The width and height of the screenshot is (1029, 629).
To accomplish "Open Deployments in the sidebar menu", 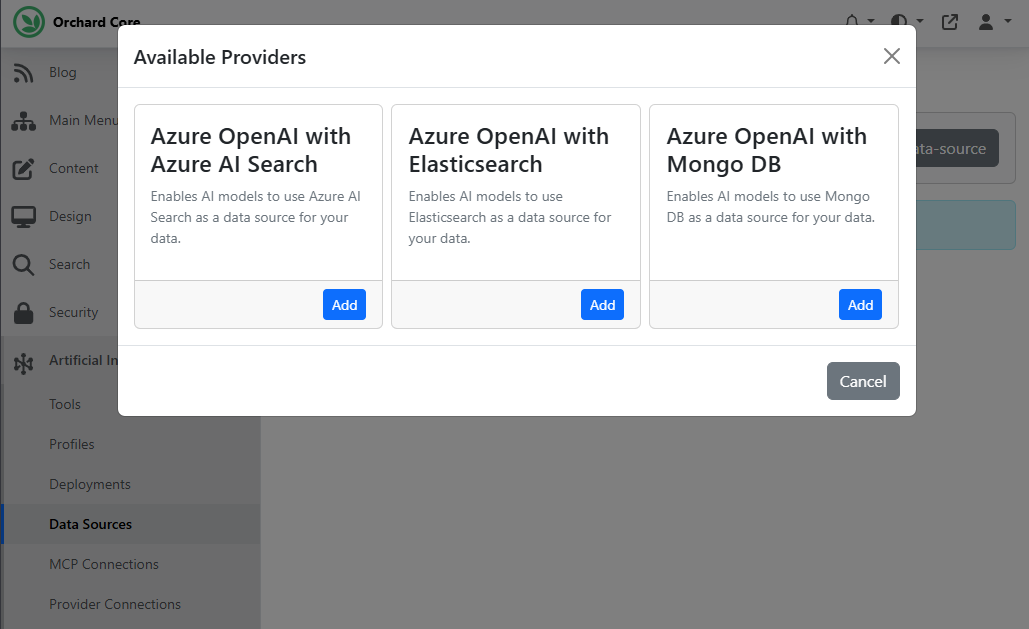I will point(90,485).
